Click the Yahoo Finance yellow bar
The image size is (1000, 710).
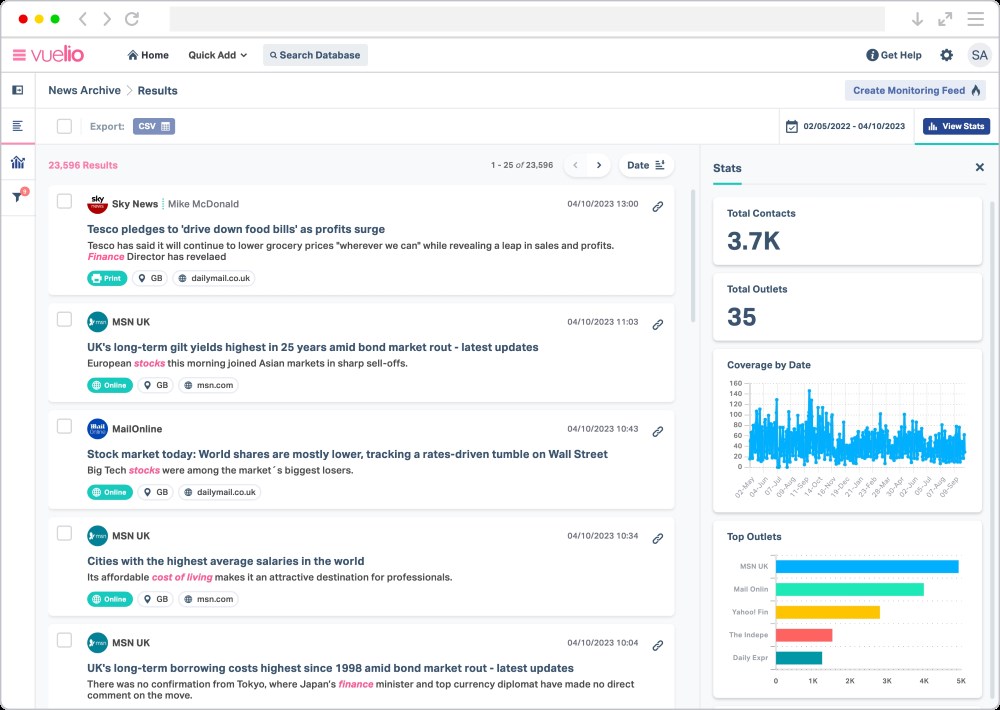(x=828, y=612)
